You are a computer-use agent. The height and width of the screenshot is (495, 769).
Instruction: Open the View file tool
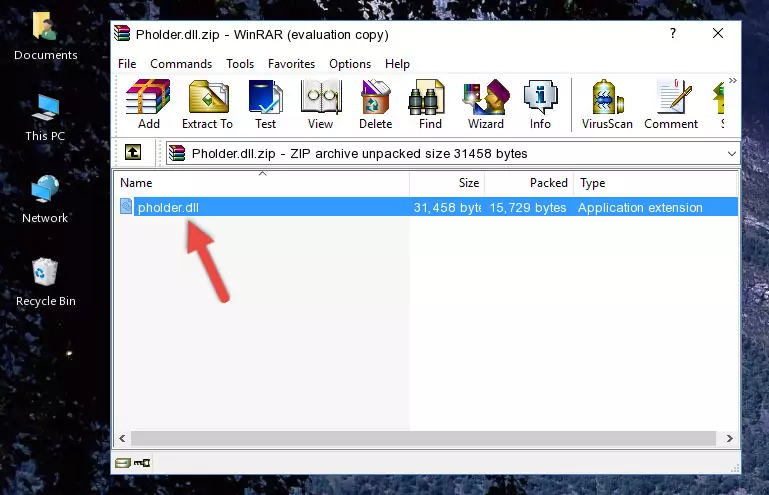click(x=321, y=104)
